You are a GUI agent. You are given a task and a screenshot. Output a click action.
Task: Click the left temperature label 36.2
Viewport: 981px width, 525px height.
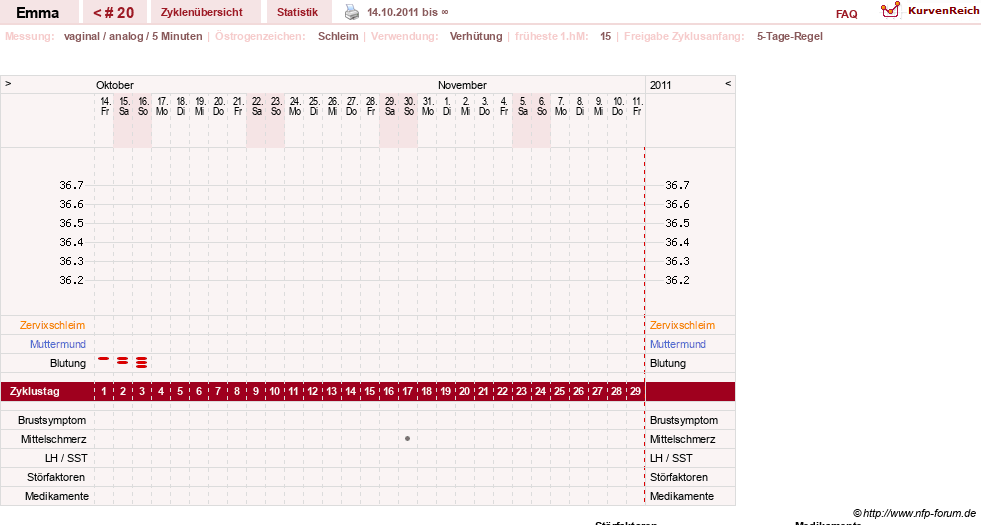(71, 280)
